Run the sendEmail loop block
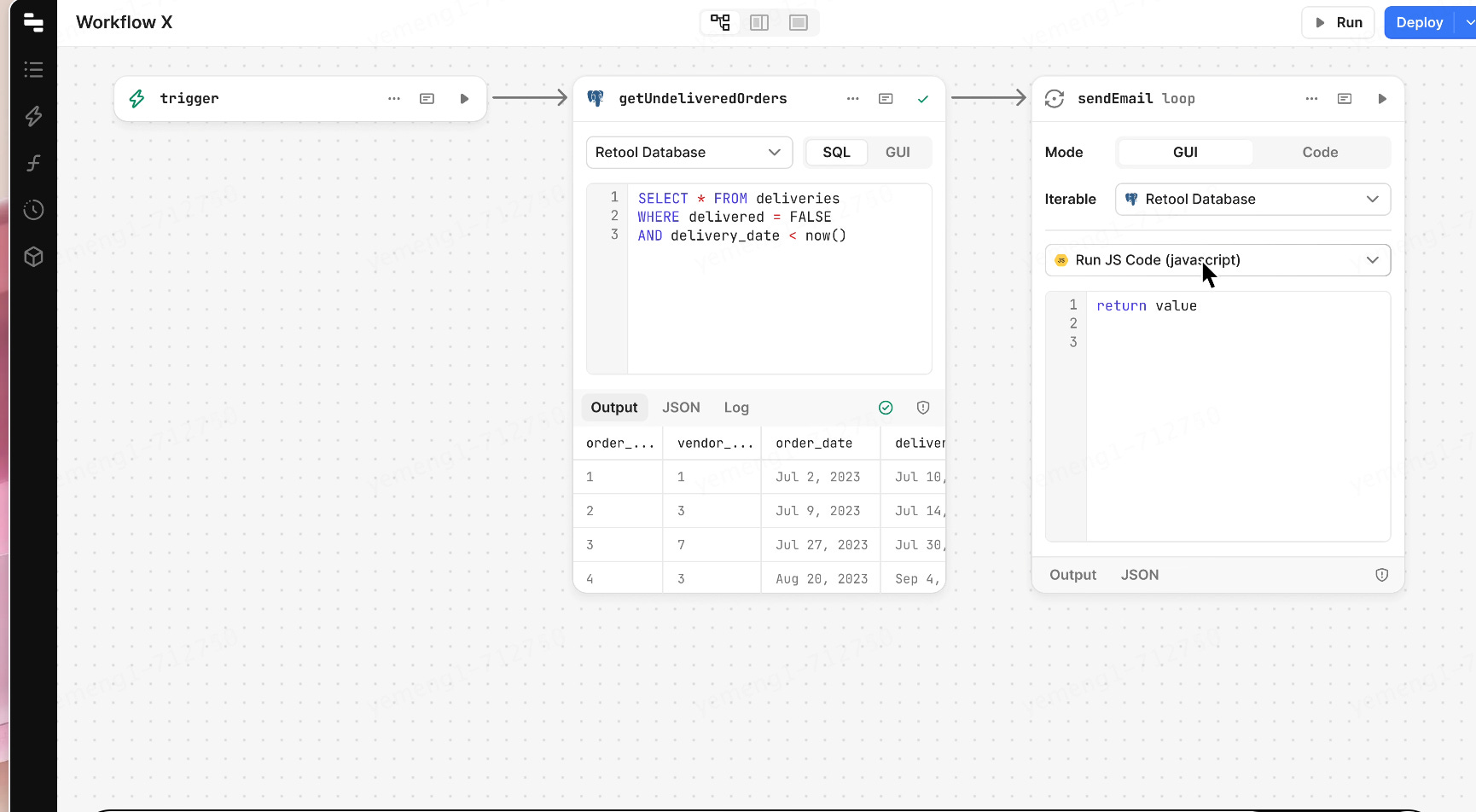The height and width of the screenshot is (812, 1476). (1382, 99)
